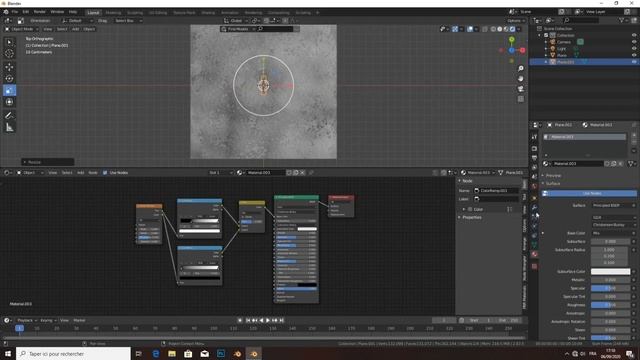Viewport: 640px width, 360px height.
Task: Expand the Camera tree item in outliner
Action: tap(546, 42)
